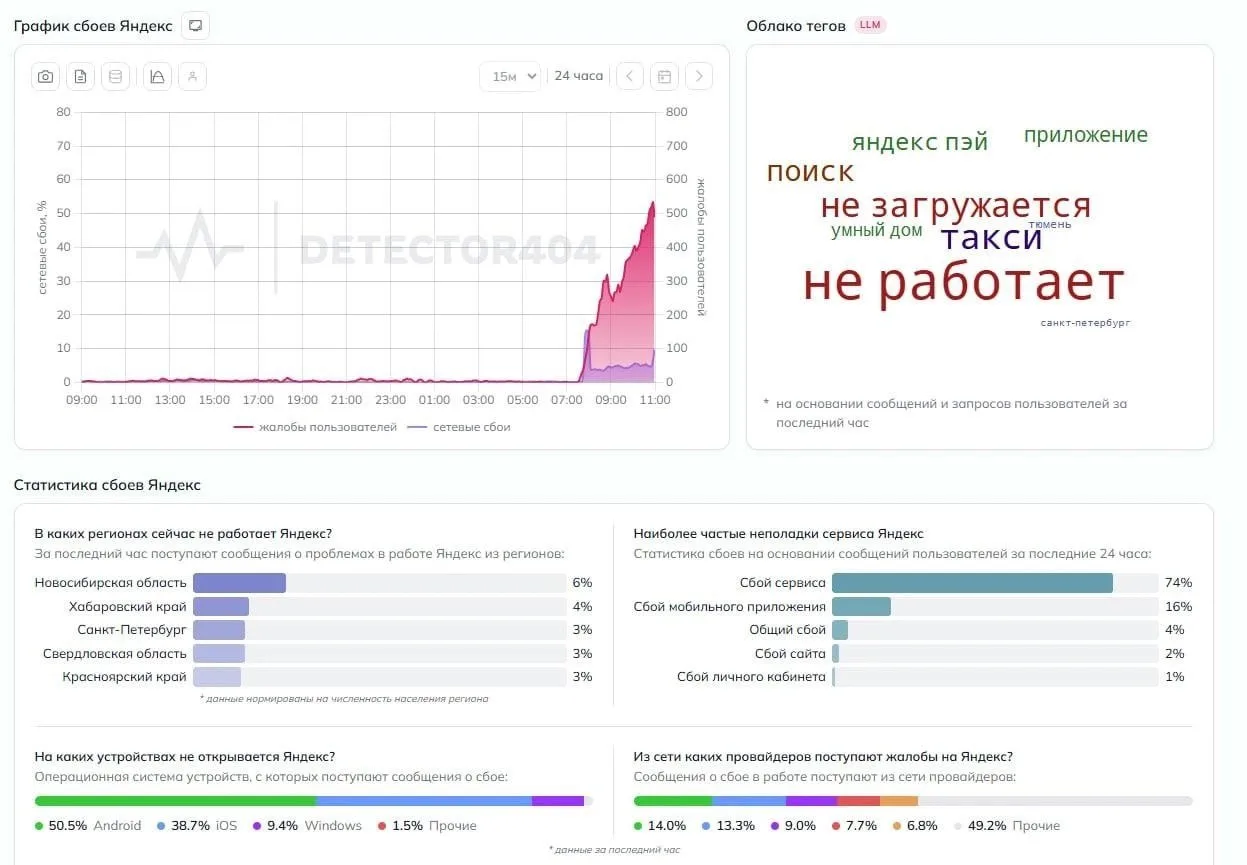Click the tag такси
1247x865 pixels.
(x=991, y=238)
